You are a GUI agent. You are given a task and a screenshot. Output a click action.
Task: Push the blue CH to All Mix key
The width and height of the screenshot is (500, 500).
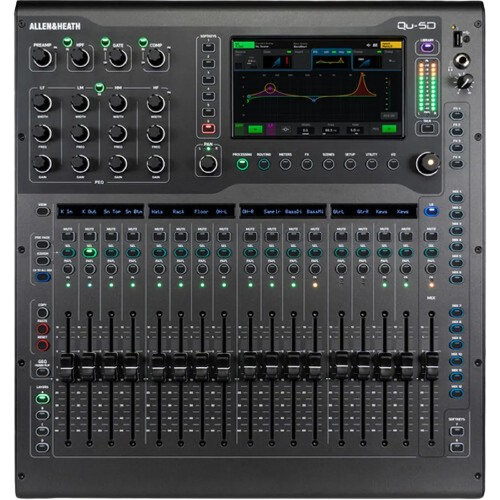coord(43,277)
